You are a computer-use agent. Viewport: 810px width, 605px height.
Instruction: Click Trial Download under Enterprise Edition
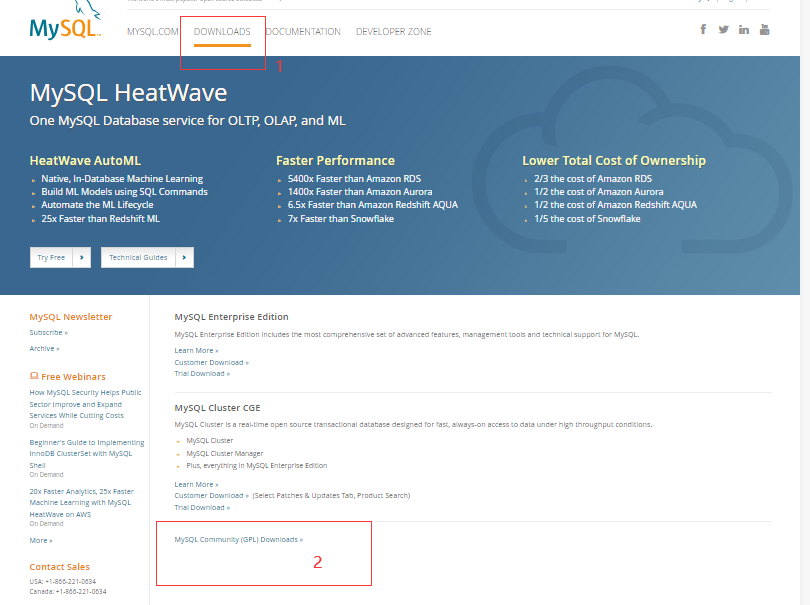(x=202, y=374)
